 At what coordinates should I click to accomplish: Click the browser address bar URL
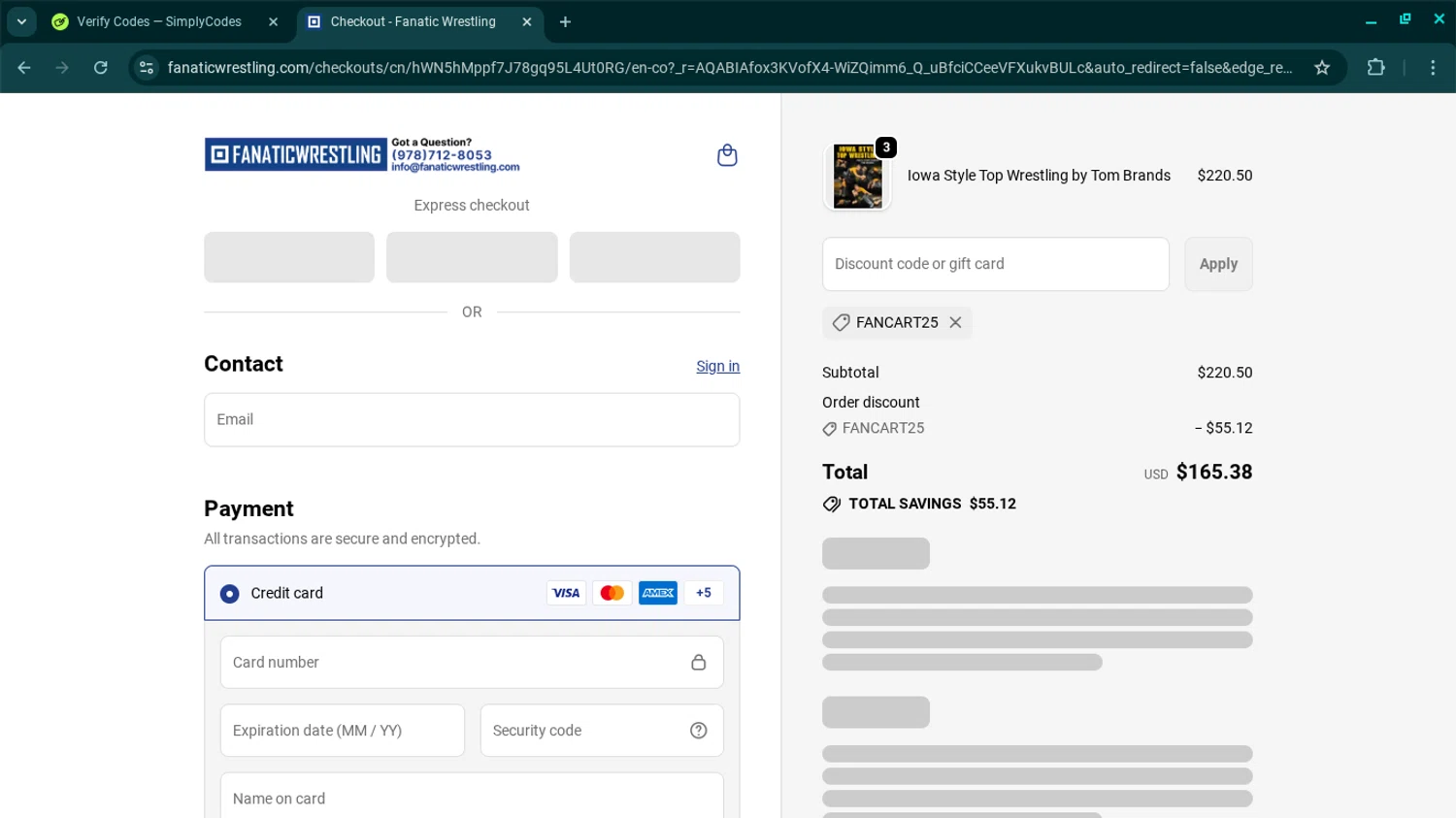point(729,68)
